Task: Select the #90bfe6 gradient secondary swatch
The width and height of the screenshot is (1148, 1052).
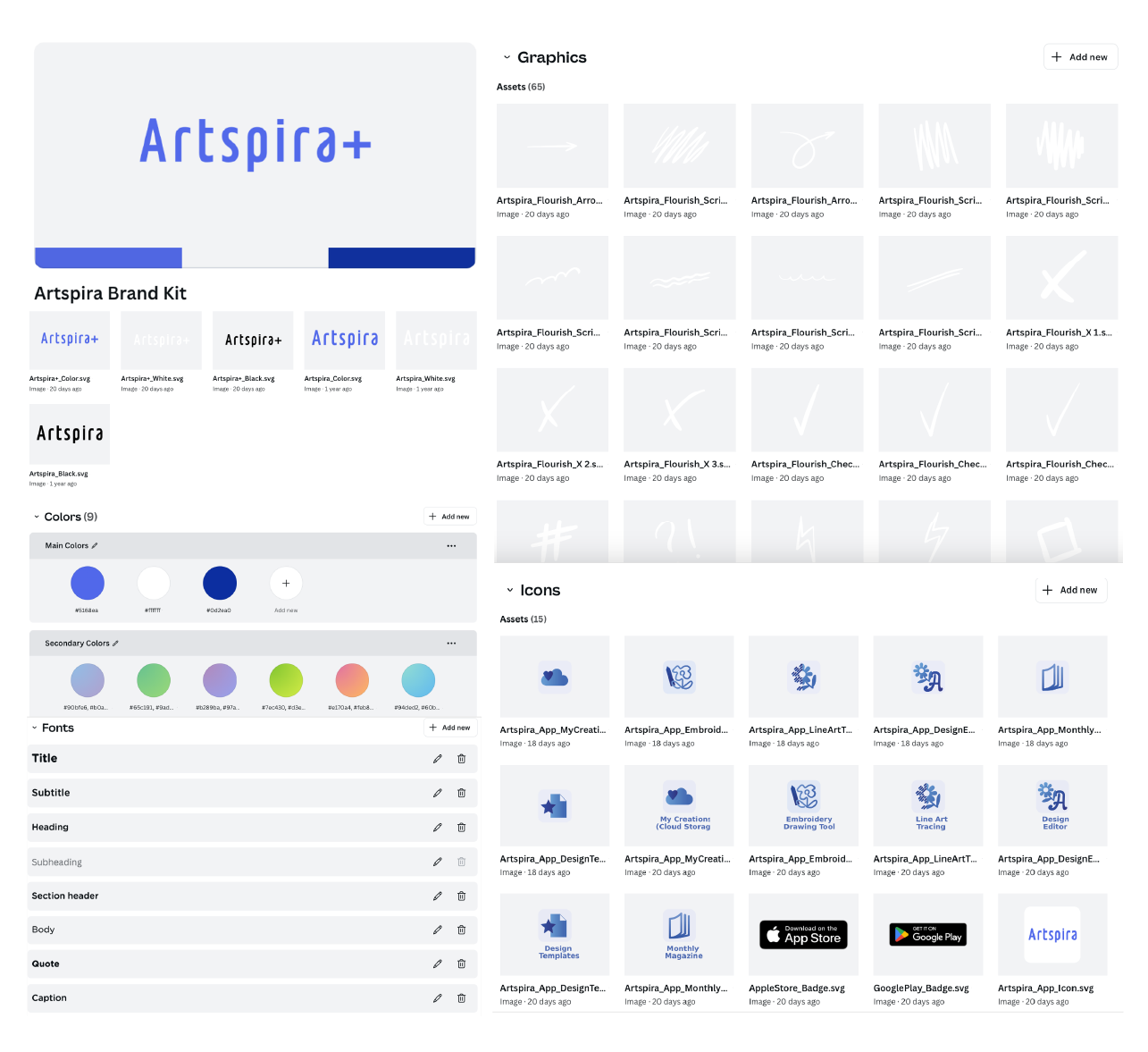Action: (88, 680)
